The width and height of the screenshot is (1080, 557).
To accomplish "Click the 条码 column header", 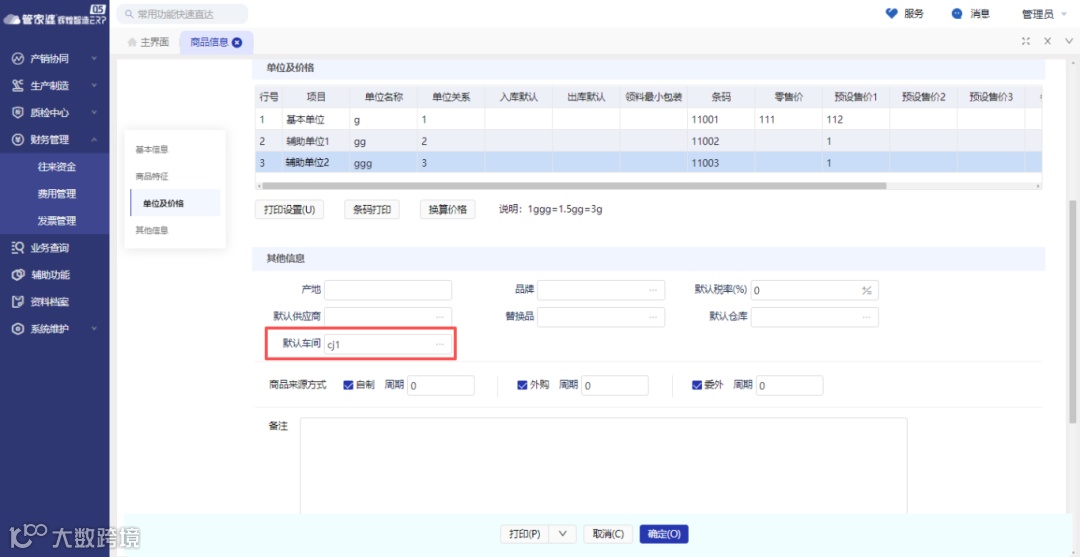I will (721, 97).
